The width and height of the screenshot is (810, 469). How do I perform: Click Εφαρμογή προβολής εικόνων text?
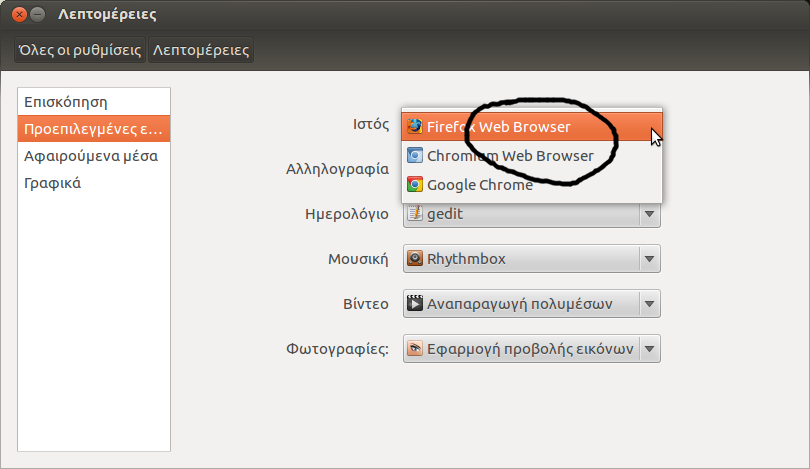point(530,349)
